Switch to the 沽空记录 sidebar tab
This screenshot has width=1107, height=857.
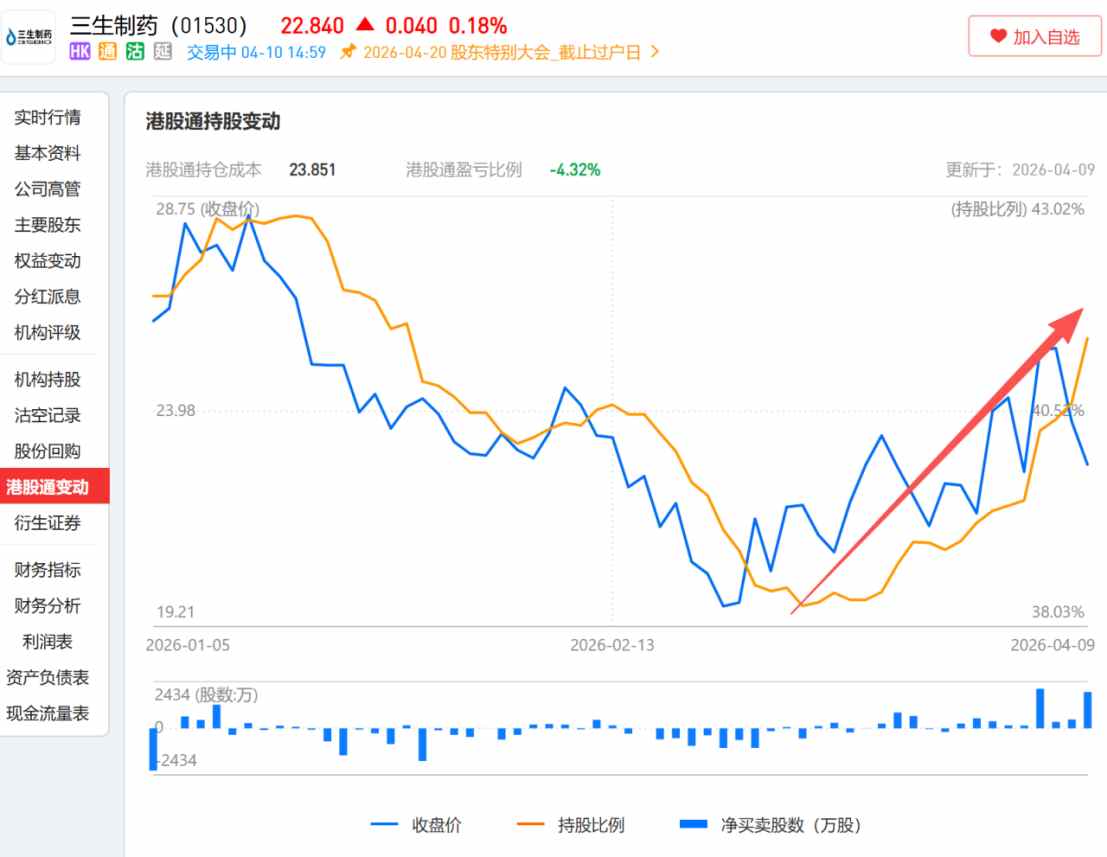pos(47,415)
